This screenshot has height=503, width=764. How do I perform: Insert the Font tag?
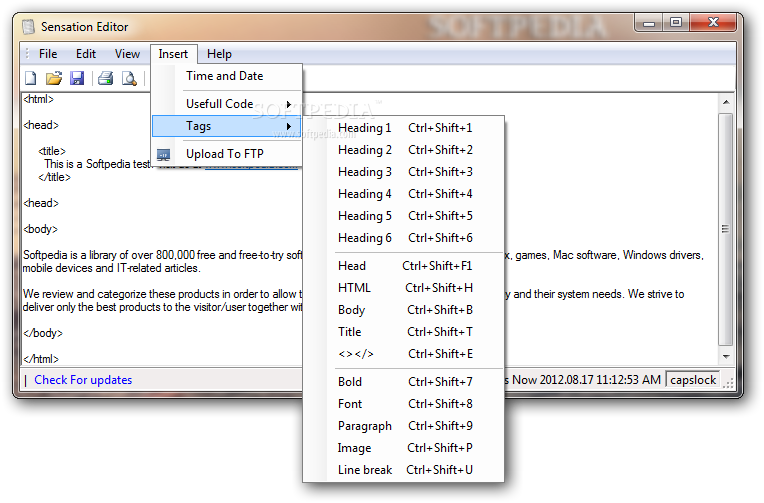(403, 404)
